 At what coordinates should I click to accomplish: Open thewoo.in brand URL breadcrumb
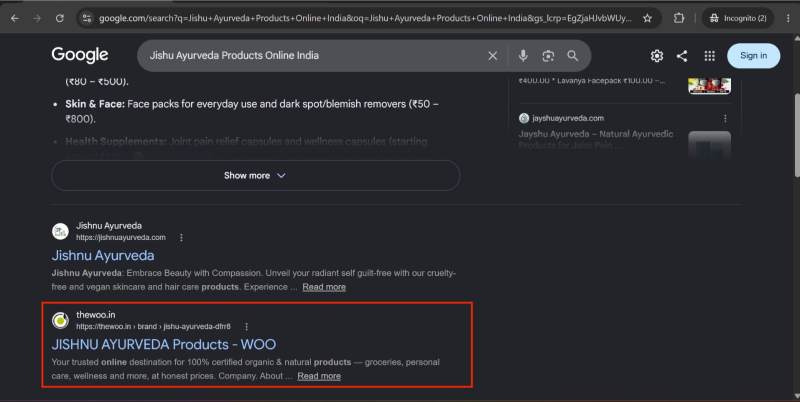pos(153,326)
